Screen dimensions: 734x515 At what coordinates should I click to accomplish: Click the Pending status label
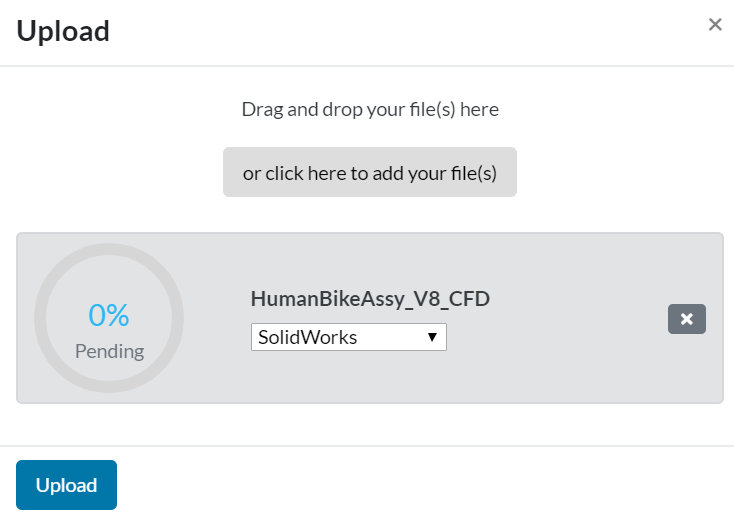(x=109, y=351)
